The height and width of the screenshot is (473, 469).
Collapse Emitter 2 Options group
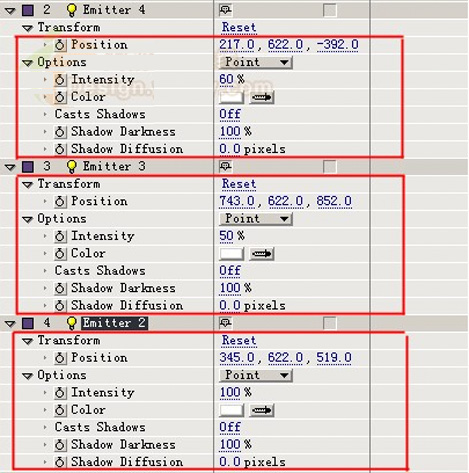27,376
